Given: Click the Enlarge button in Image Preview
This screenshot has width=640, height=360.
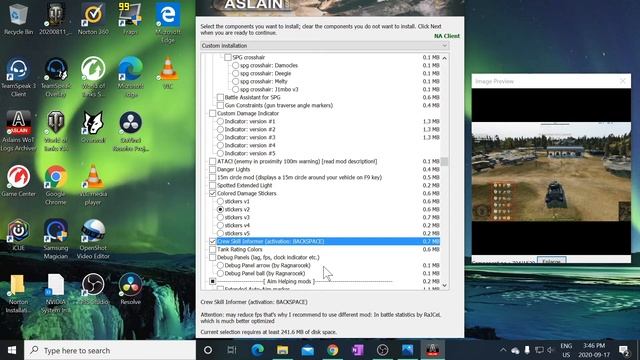Looking at the screenshot, I should [x=551, y=260].
